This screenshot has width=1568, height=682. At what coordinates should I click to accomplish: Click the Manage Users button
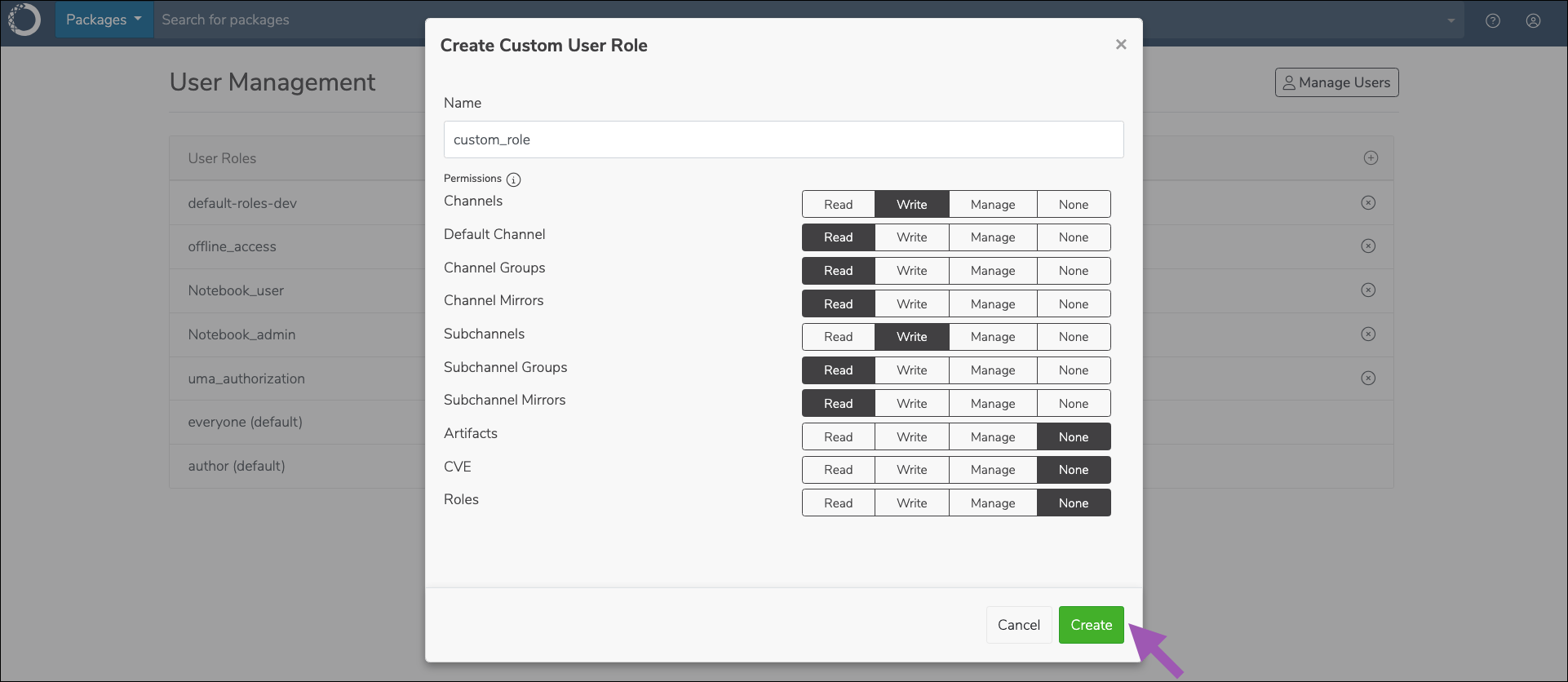pyautogui.click(x=1336, y=82)
